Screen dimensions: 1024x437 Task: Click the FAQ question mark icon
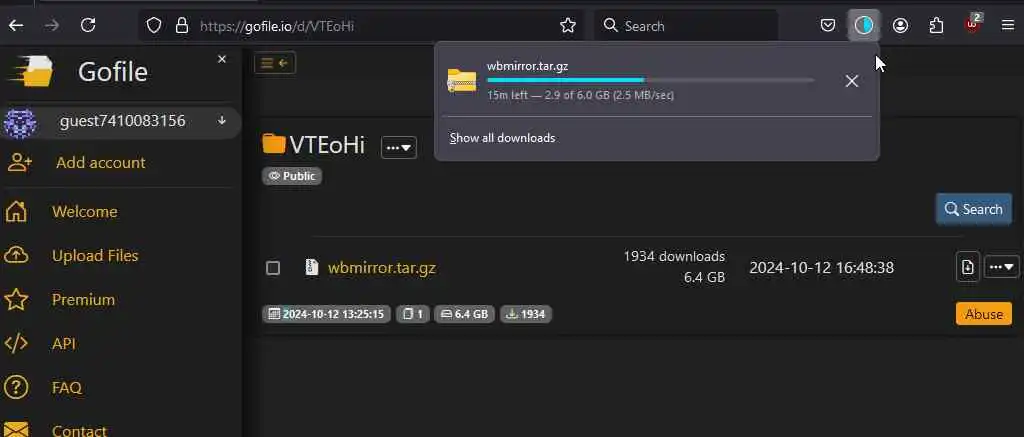[16, 387]
